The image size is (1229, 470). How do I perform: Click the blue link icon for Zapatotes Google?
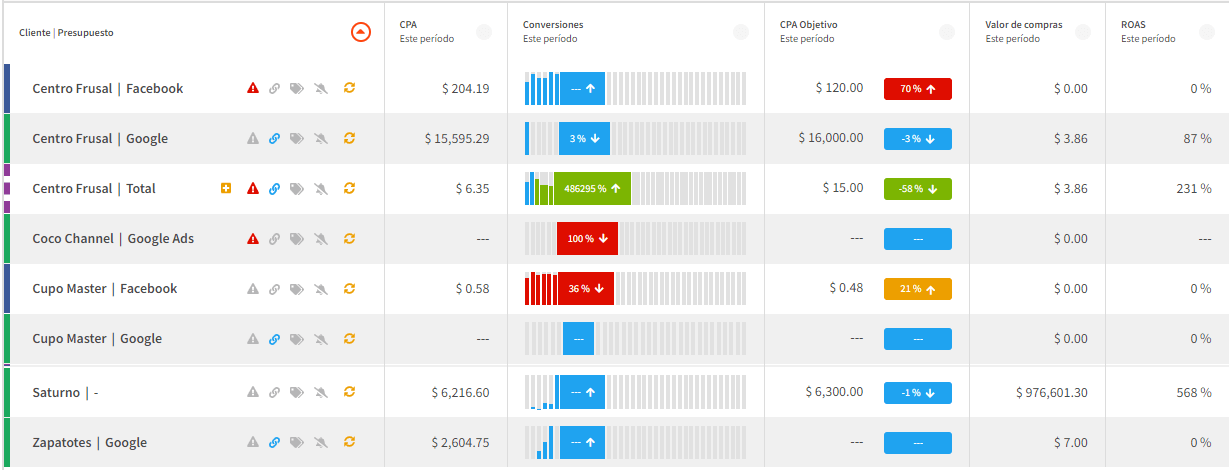pyautogui.click(x=274, y=442)
